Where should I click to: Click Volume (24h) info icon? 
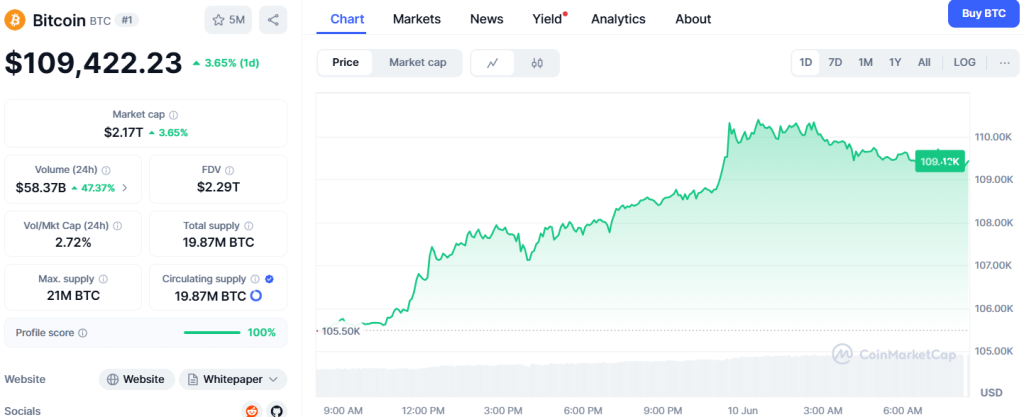click(106, 170)
